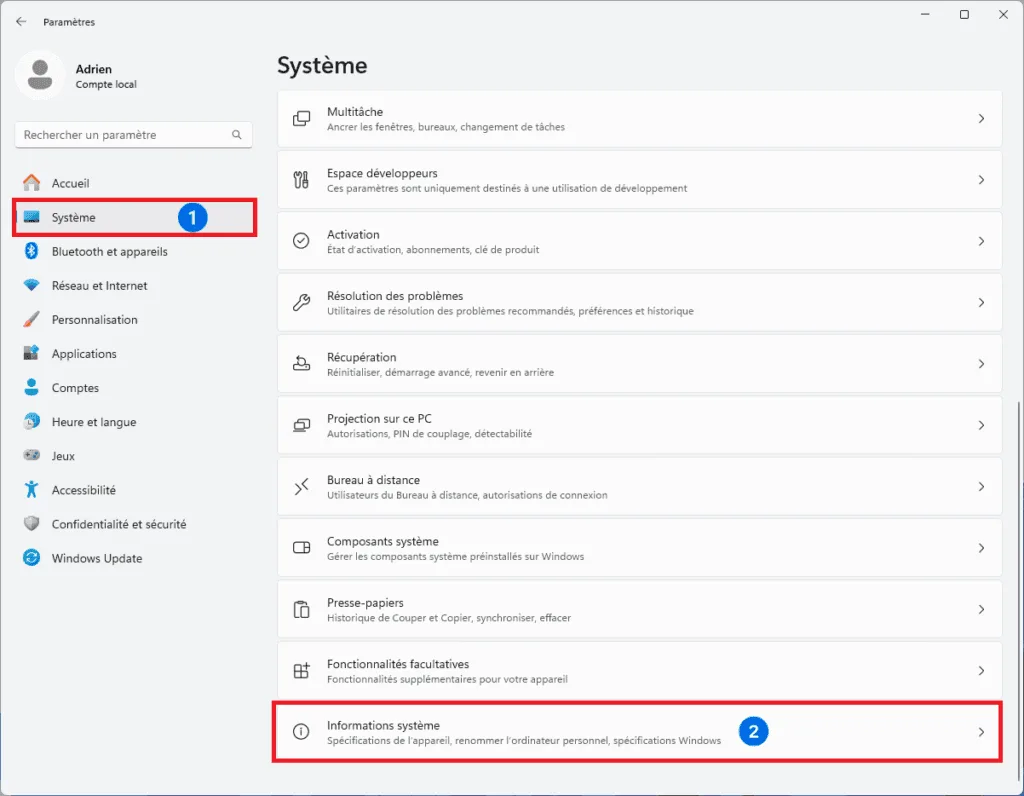Viewport: 1024px width, 796px height.
Task: Click the chevron for Résolution des problèmes
Action: pos(981,303)
